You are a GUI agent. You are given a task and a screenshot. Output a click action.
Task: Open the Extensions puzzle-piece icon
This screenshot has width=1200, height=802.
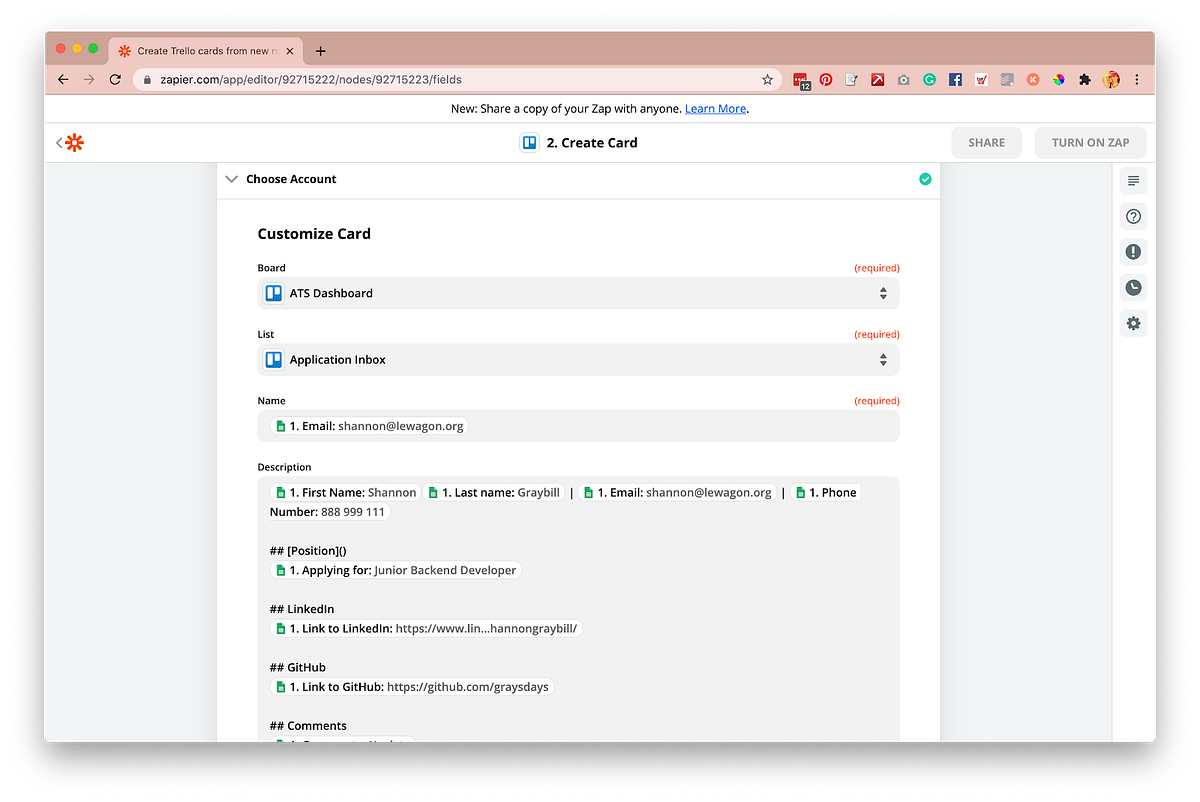1084,80
